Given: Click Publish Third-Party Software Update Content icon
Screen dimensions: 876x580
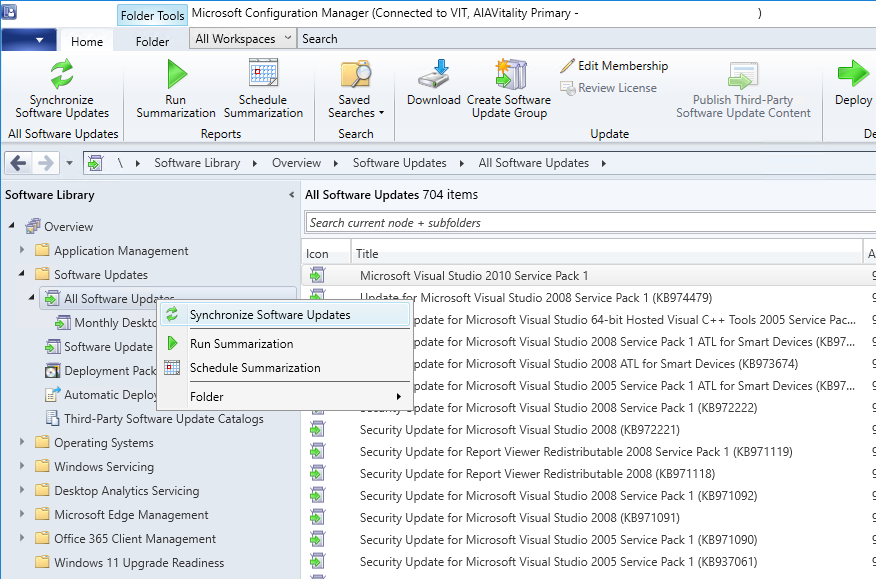Looking at the screenshot, I should (x=742, y=76).
